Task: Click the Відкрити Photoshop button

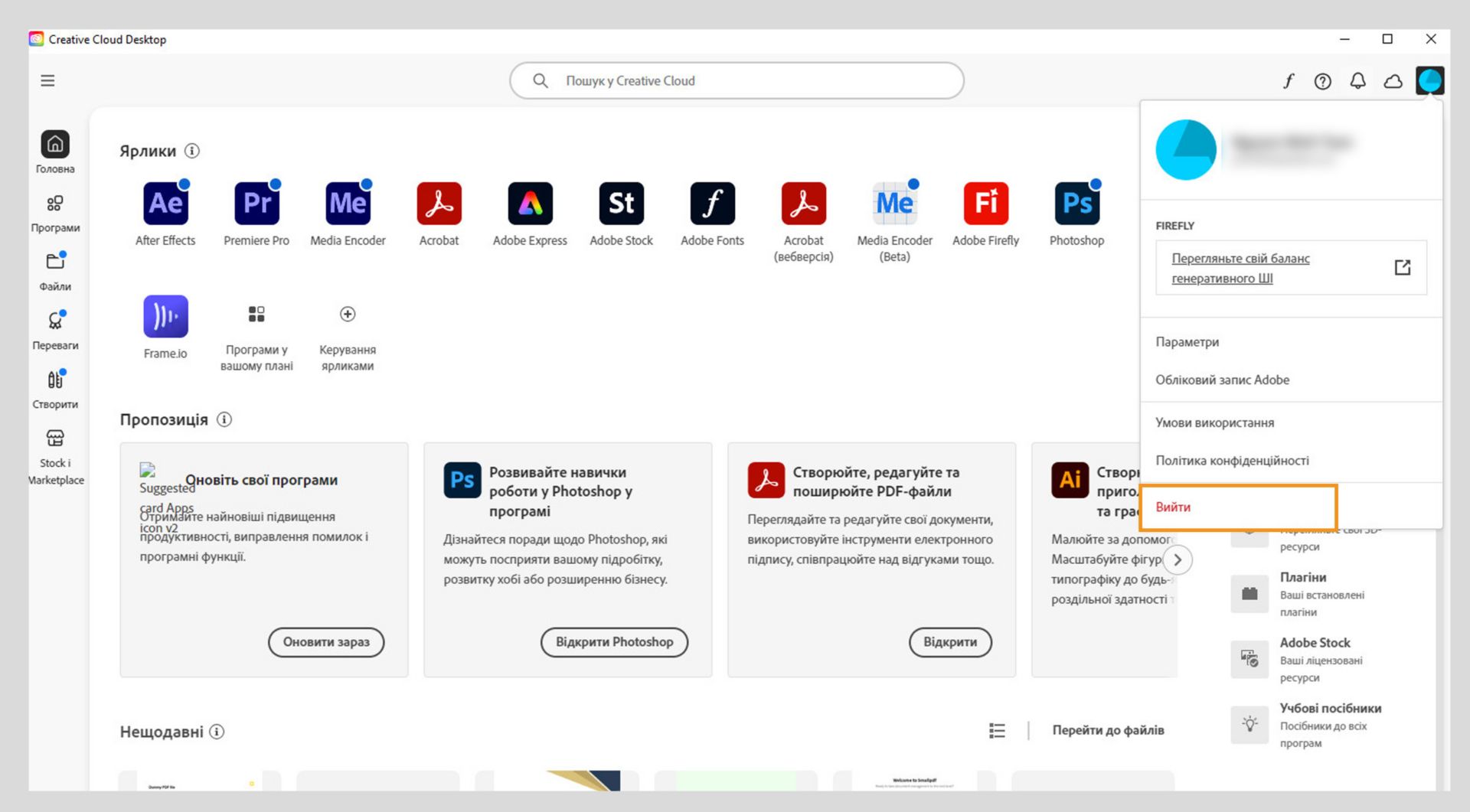Action: coord(614,642)
